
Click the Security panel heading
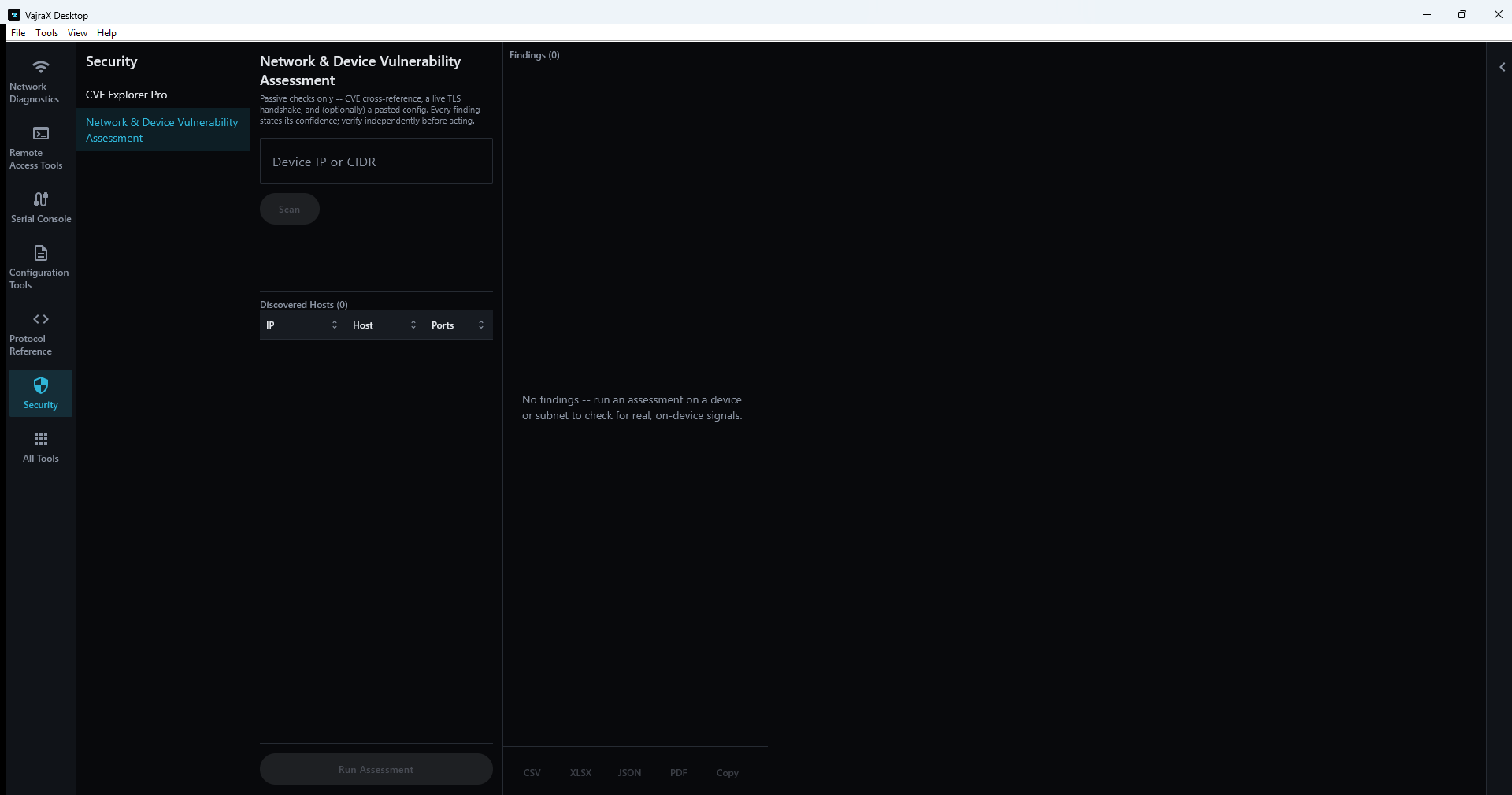[x=111, y=61]
